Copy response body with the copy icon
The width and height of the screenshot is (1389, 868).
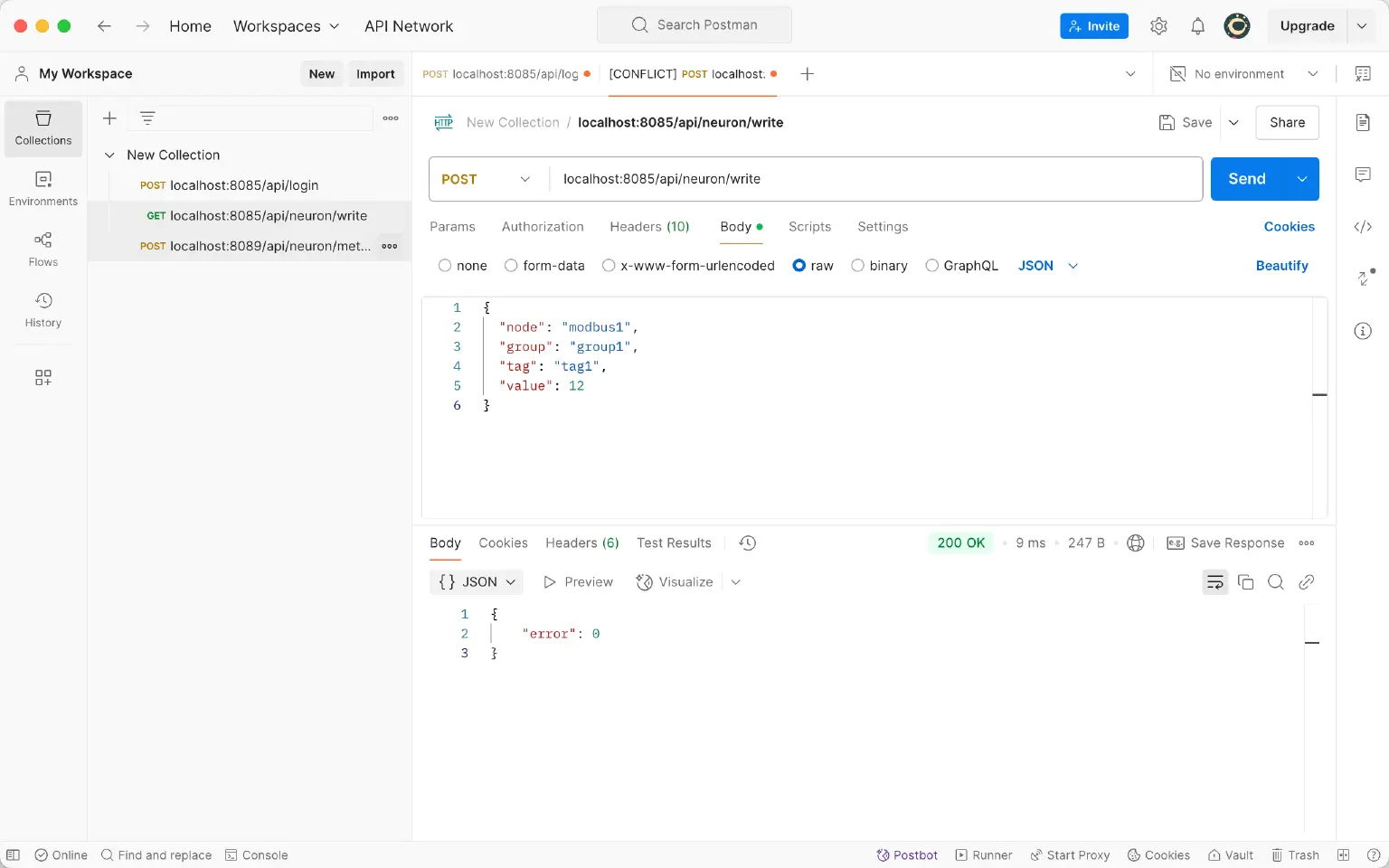coord(1245,582)
